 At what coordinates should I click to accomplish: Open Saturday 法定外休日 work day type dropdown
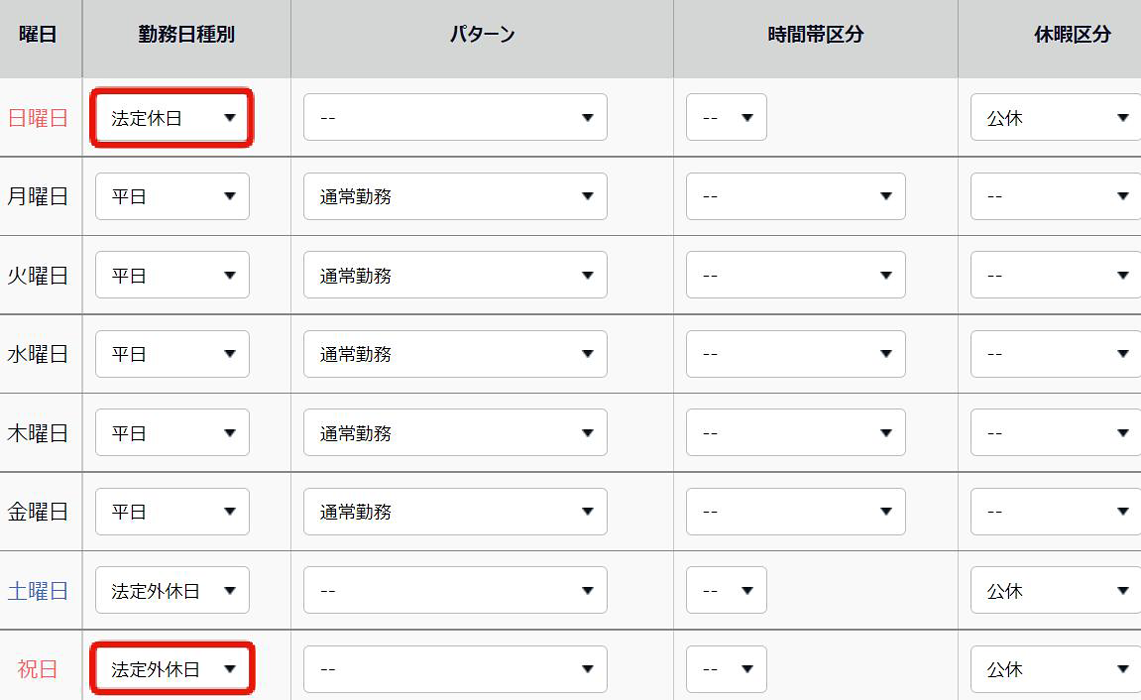click(172, 590)
